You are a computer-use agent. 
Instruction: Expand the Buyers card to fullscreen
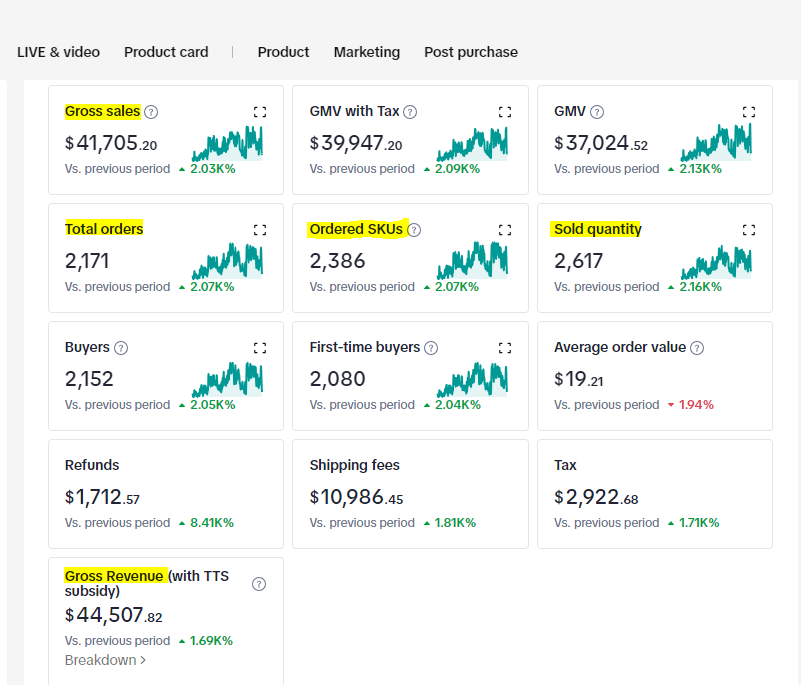[260, 348]
